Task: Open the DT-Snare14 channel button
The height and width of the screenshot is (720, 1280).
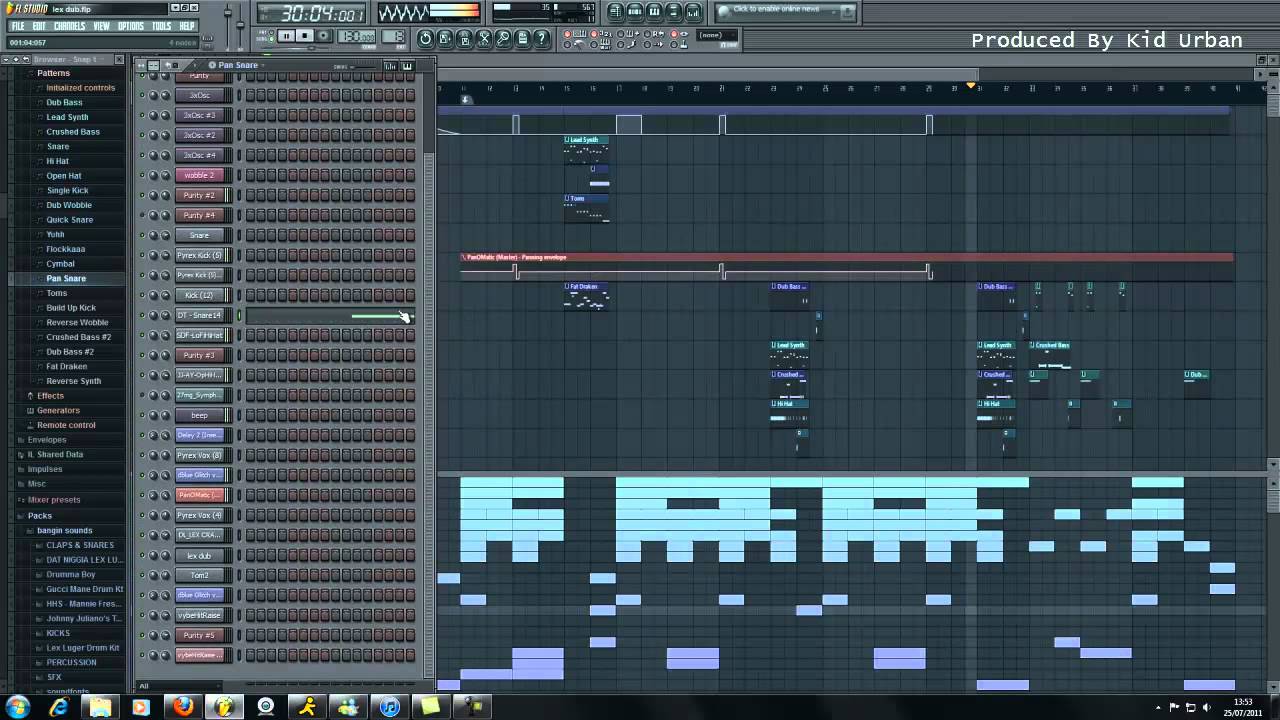Action: coord(199,315)
